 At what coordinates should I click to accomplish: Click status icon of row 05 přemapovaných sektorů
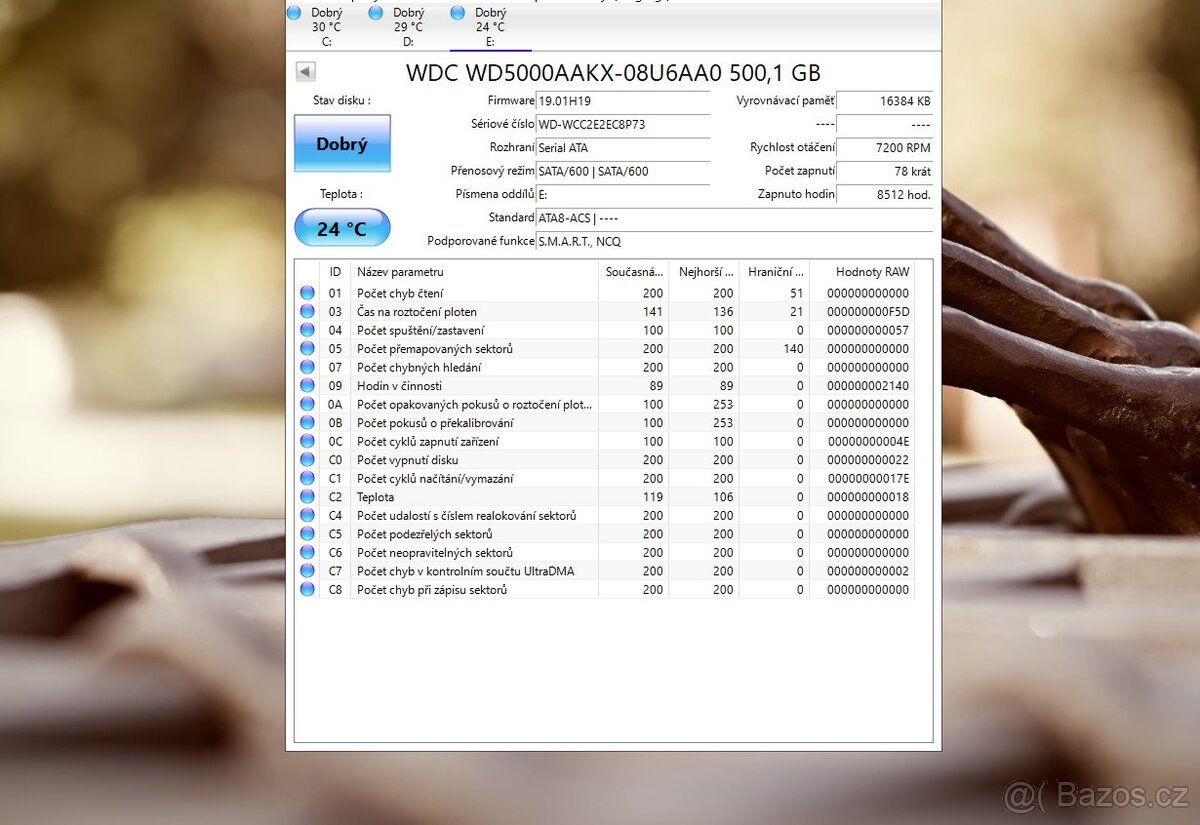[x=307, y=349]
